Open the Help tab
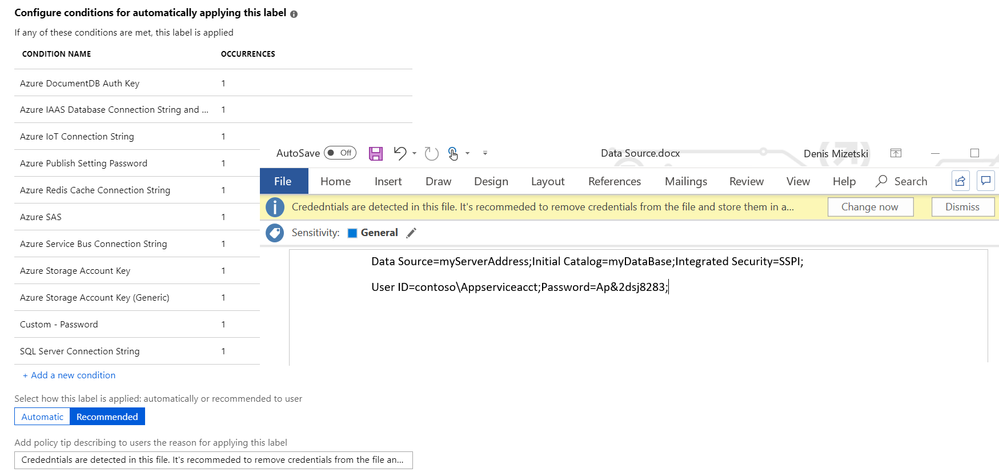The image size is (999, 475). pos(844,181)
